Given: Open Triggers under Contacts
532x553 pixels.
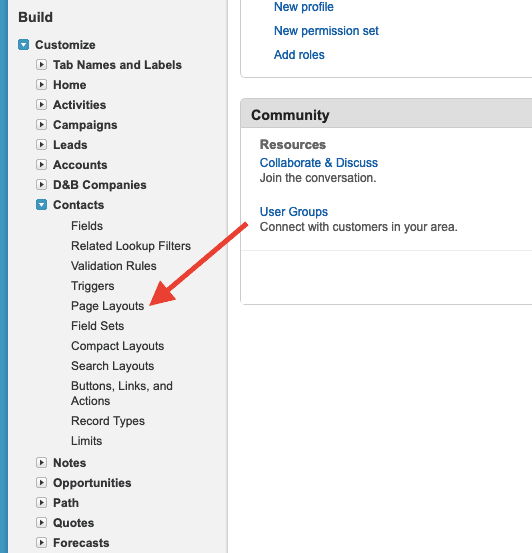Looking at the screenshot, I should click(93, 286).
